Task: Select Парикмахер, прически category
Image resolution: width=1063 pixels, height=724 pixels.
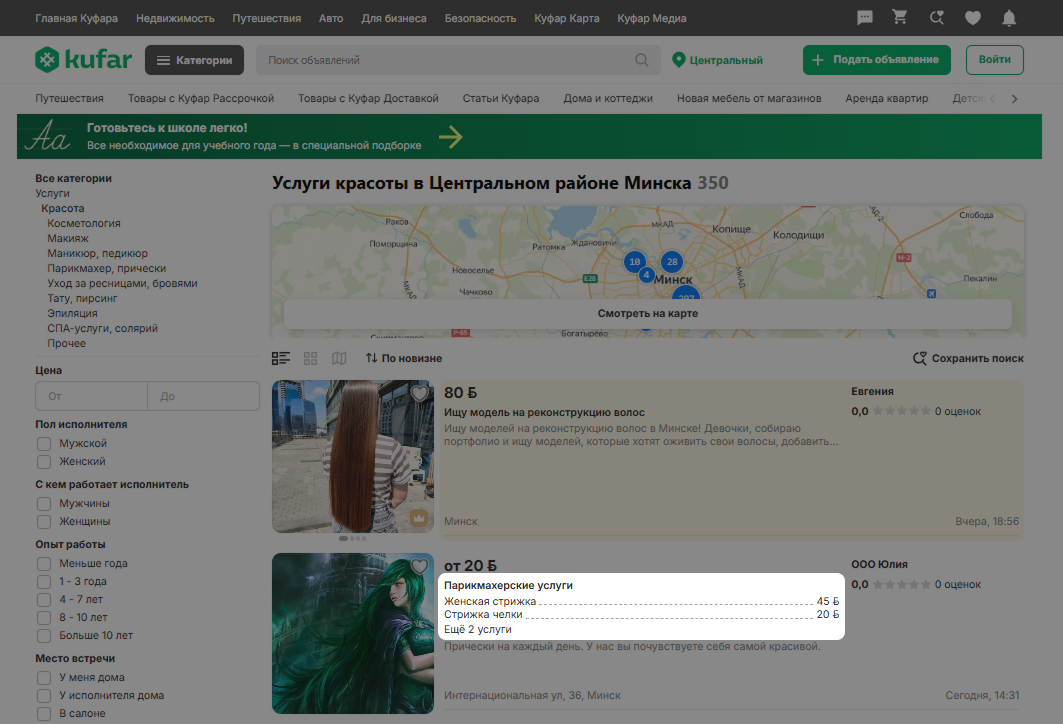Action: click(106, 268)
